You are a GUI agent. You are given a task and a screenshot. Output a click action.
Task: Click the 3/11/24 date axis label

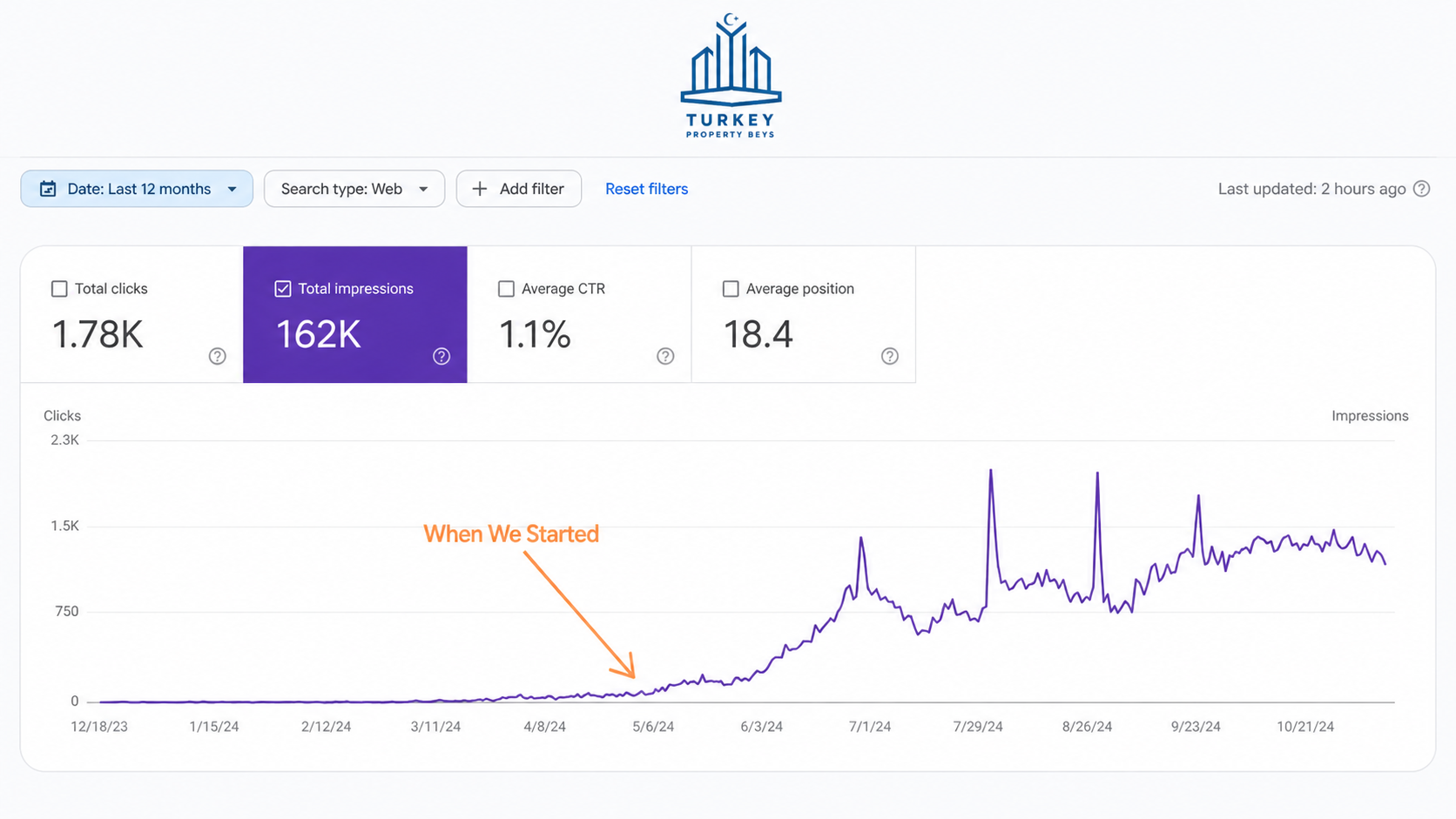coord(435,727)
